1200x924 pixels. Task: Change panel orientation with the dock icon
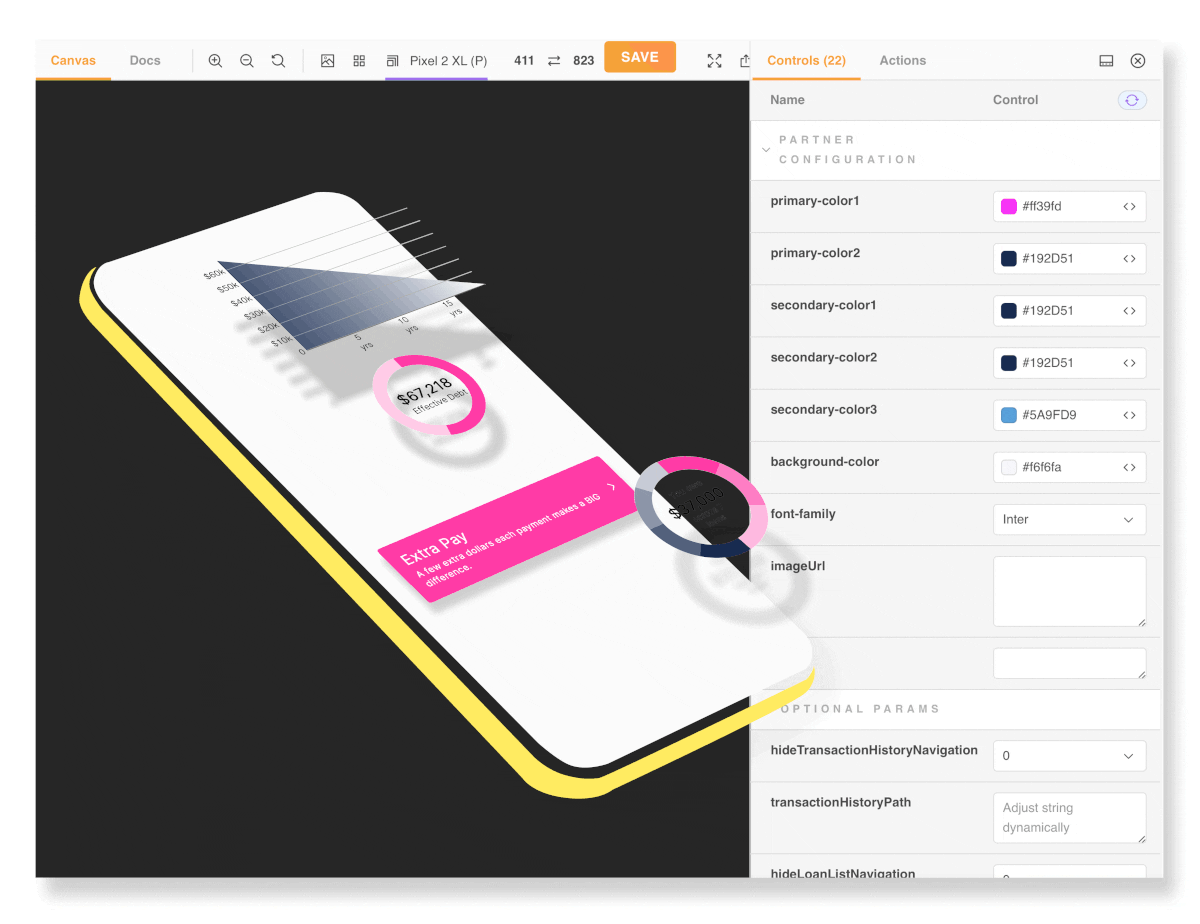[x=1106, y=61]
